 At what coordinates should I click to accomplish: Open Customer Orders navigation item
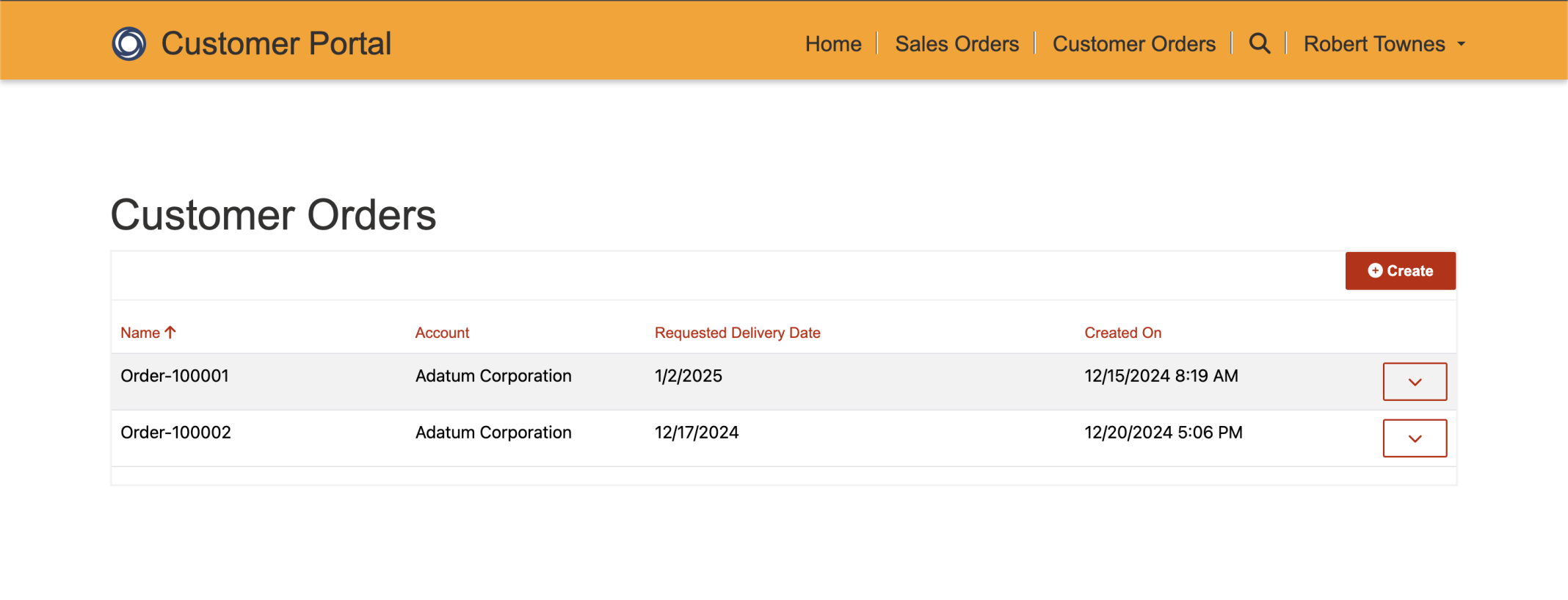click(x=1133, y=44)
